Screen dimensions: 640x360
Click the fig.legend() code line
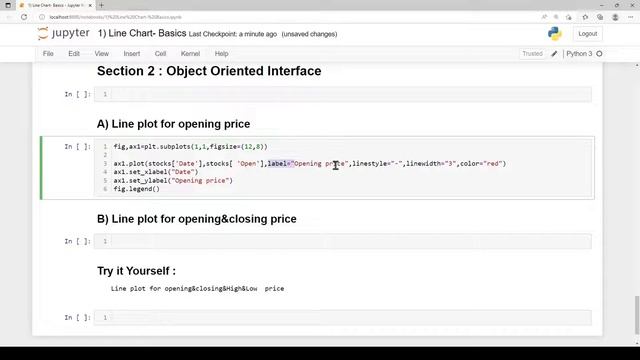pyautogui.click(x=137, y=189)
